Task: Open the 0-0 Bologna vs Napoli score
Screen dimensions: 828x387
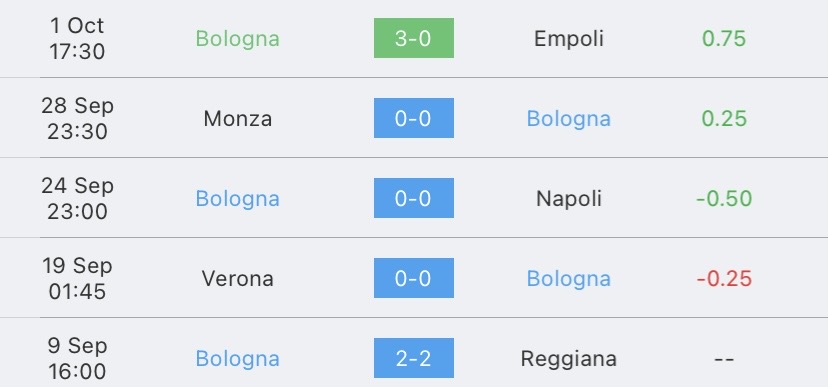Action: tap(413, 198)
